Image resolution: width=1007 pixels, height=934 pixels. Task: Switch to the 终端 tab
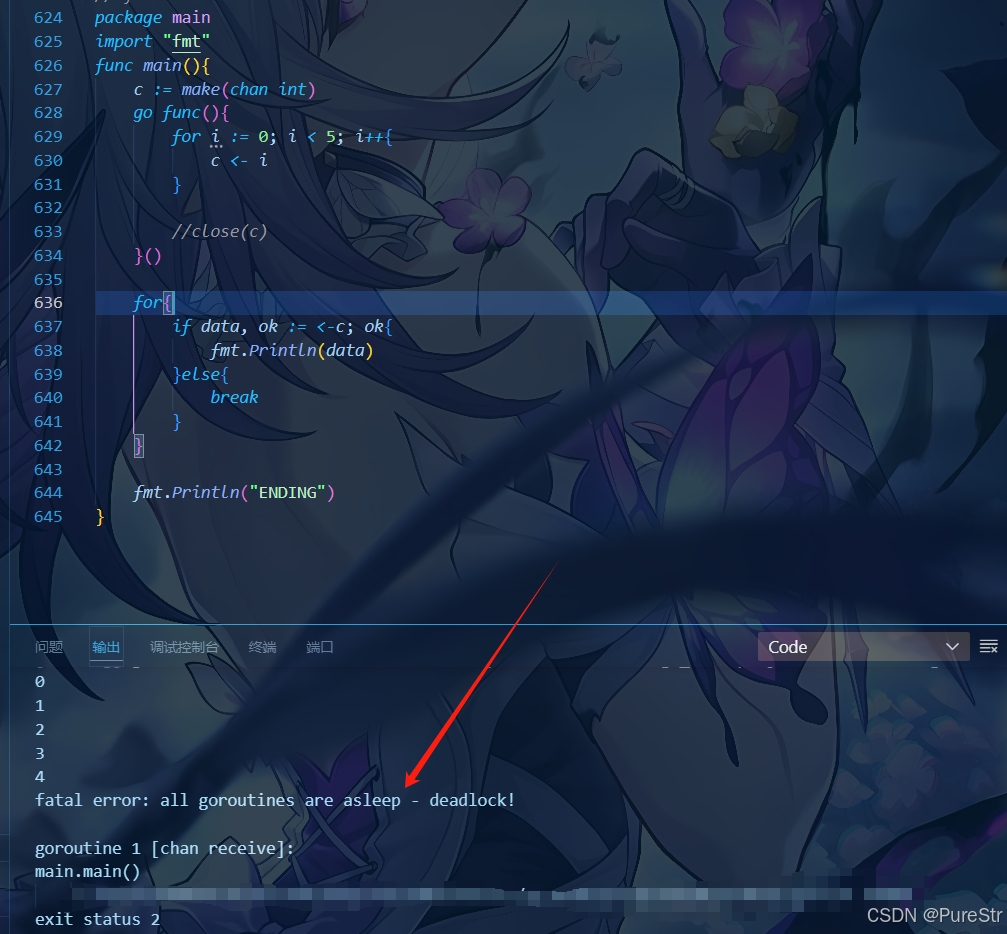pos(262,647)
